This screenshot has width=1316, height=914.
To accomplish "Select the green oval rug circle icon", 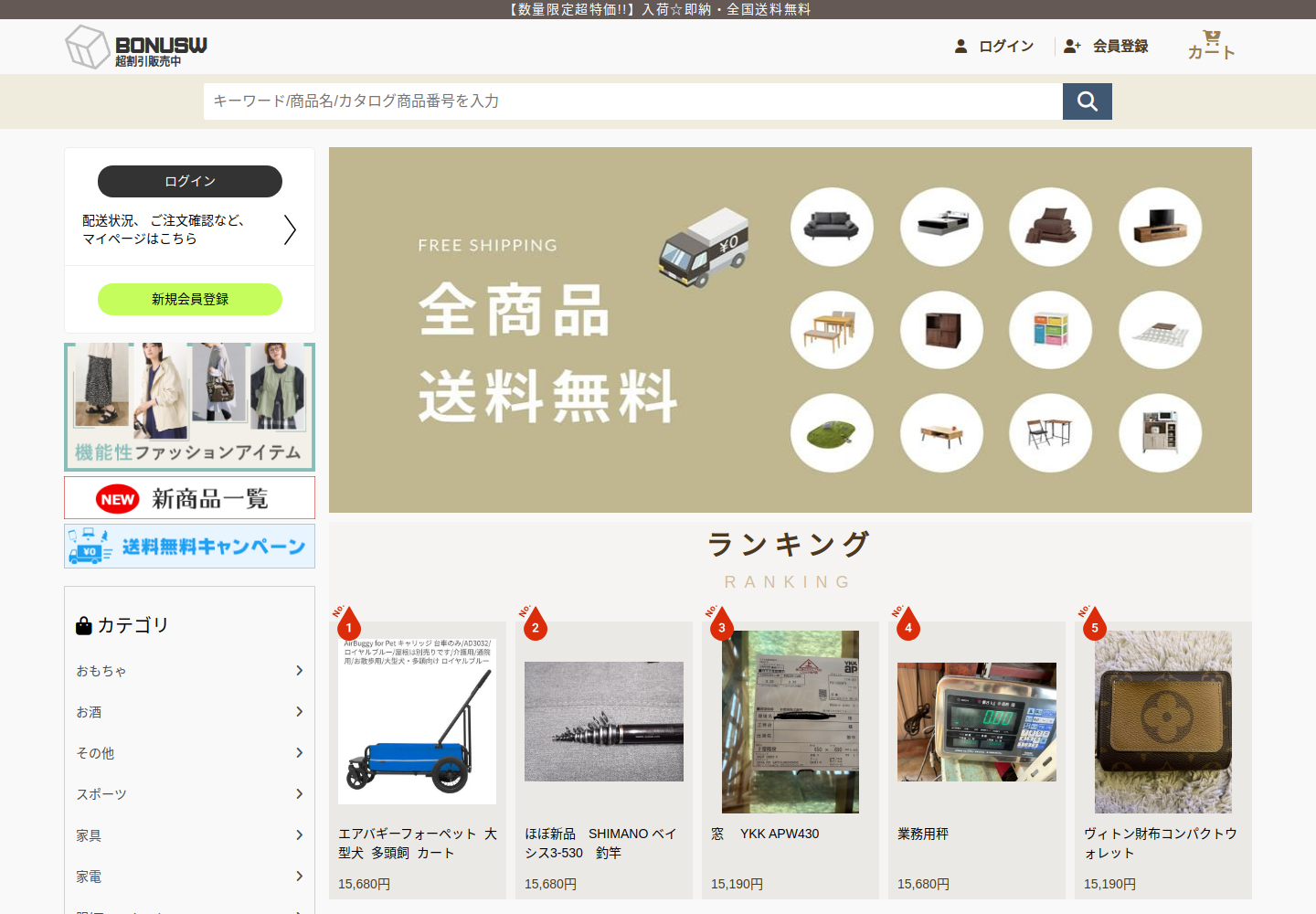I will [x=832, y=433].
